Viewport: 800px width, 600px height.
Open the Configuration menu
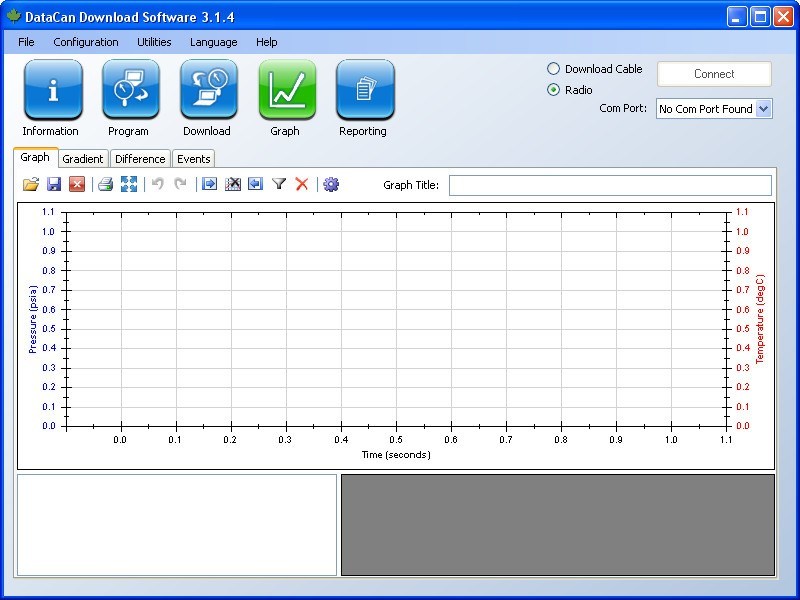point(86,42)
